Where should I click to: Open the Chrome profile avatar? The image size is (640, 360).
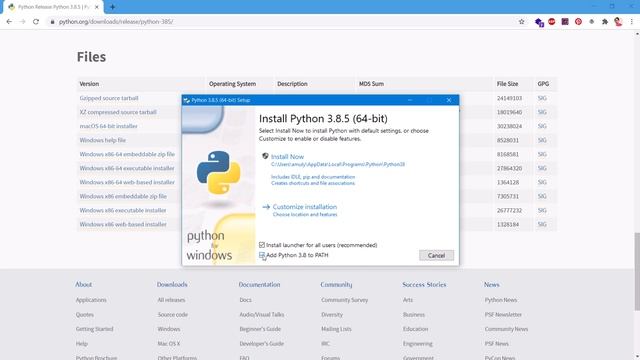point(618,22)
